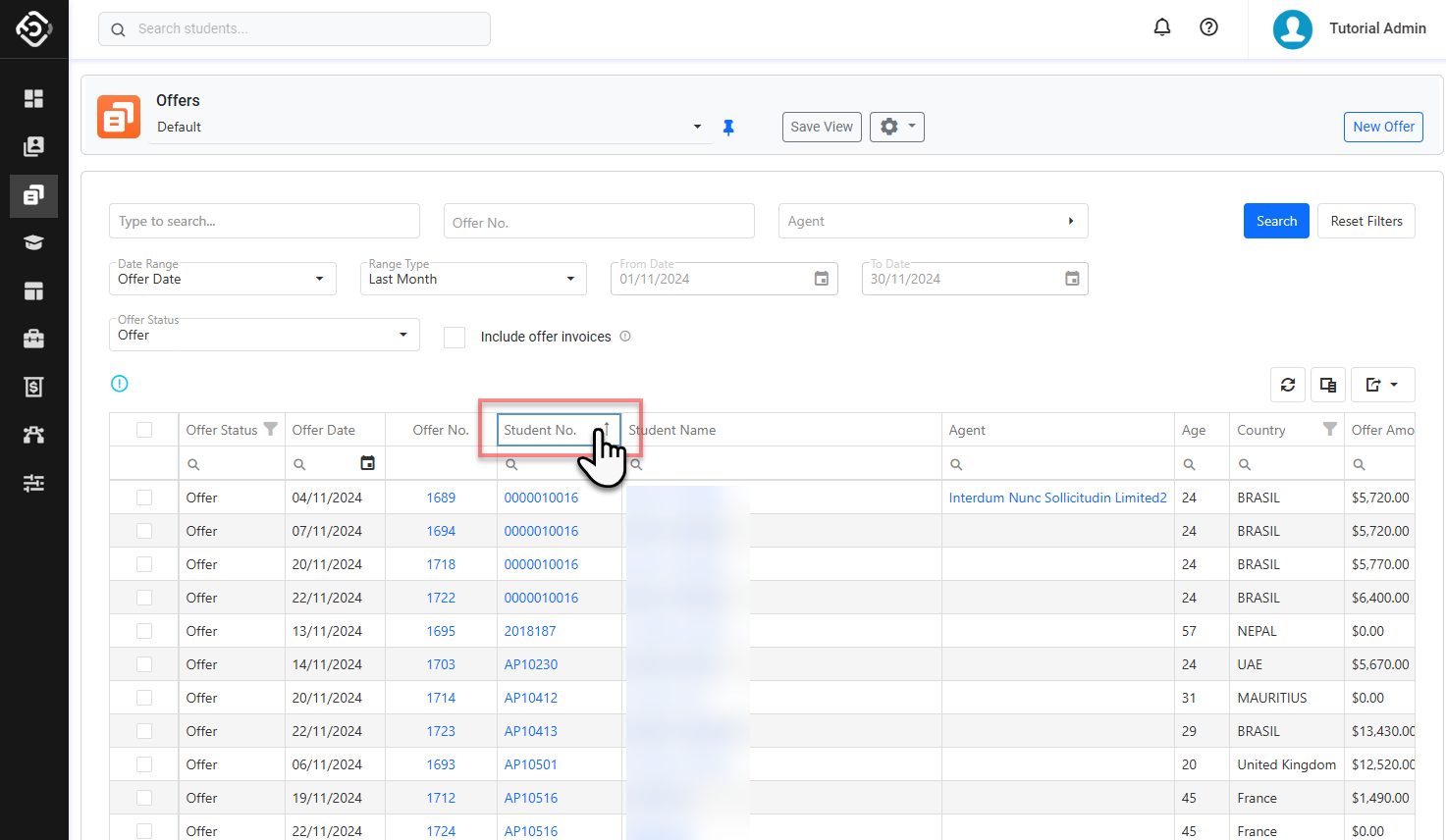Click the Search students input field

(x=304, y=28)
